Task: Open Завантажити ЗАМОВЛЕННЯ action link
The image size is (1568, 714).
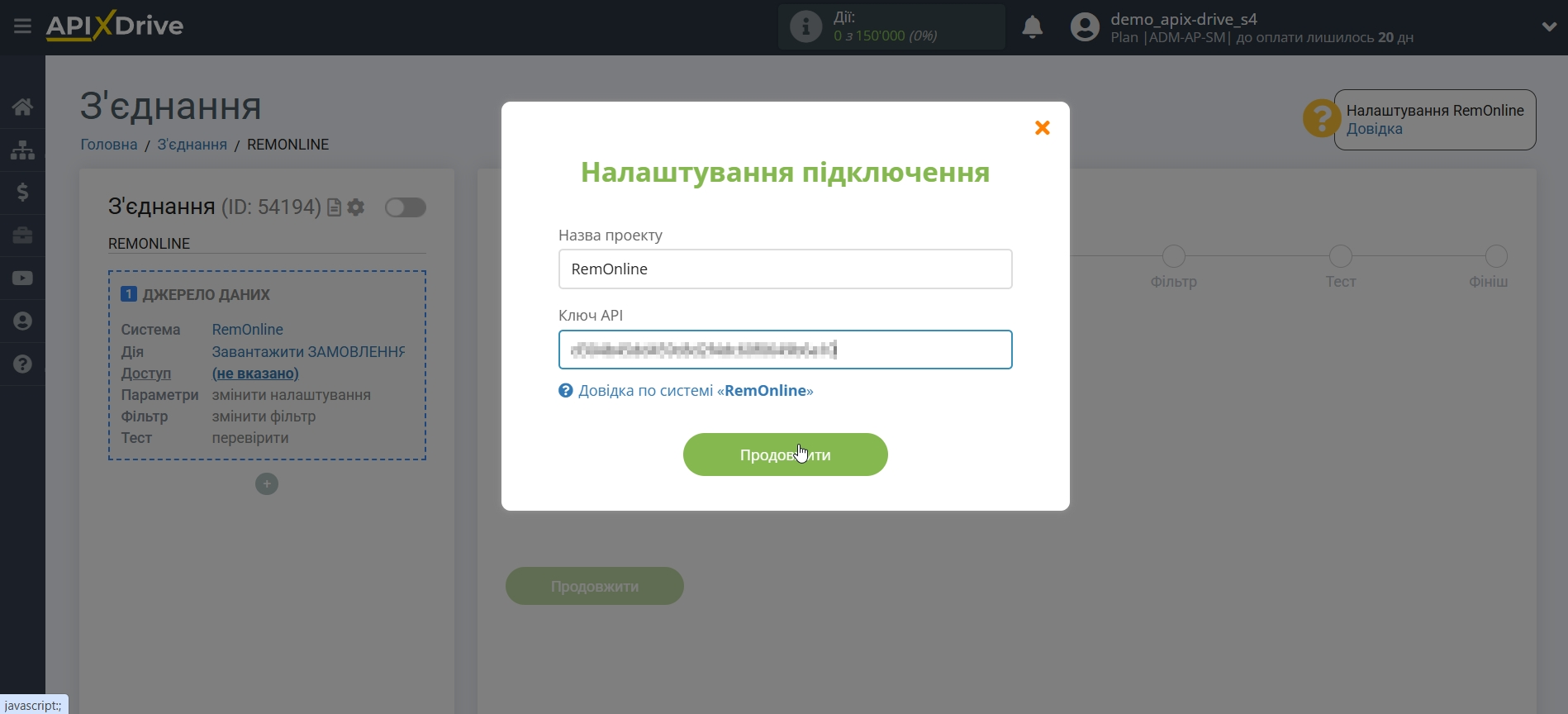Action: 308,351
